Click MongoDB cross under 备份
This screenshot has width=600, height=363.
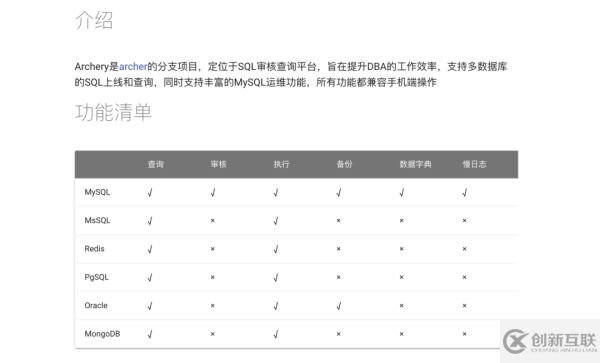tap(339, 334)
